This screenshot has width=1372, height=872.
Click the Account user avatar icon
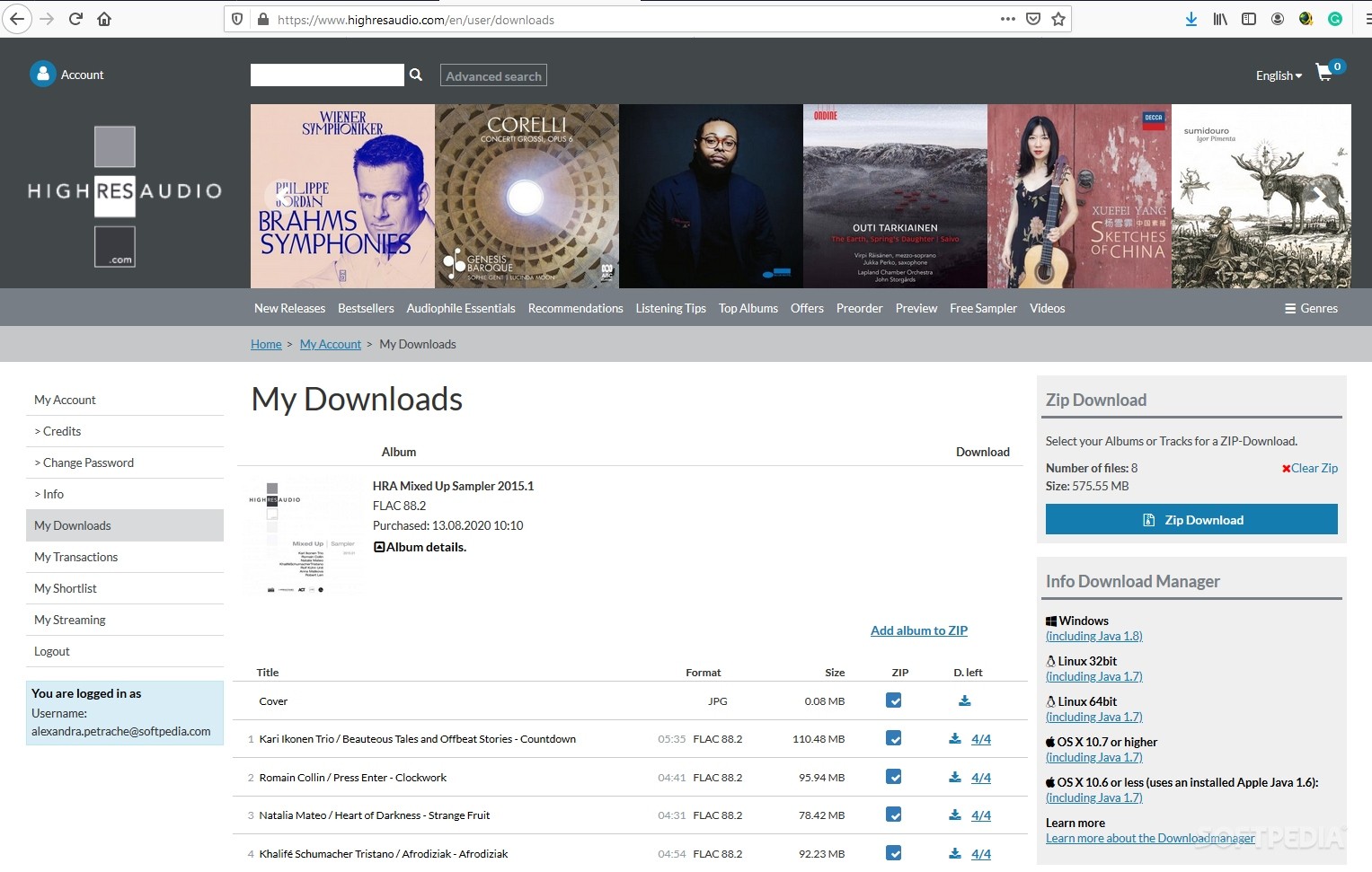click(x=42, y=74)
